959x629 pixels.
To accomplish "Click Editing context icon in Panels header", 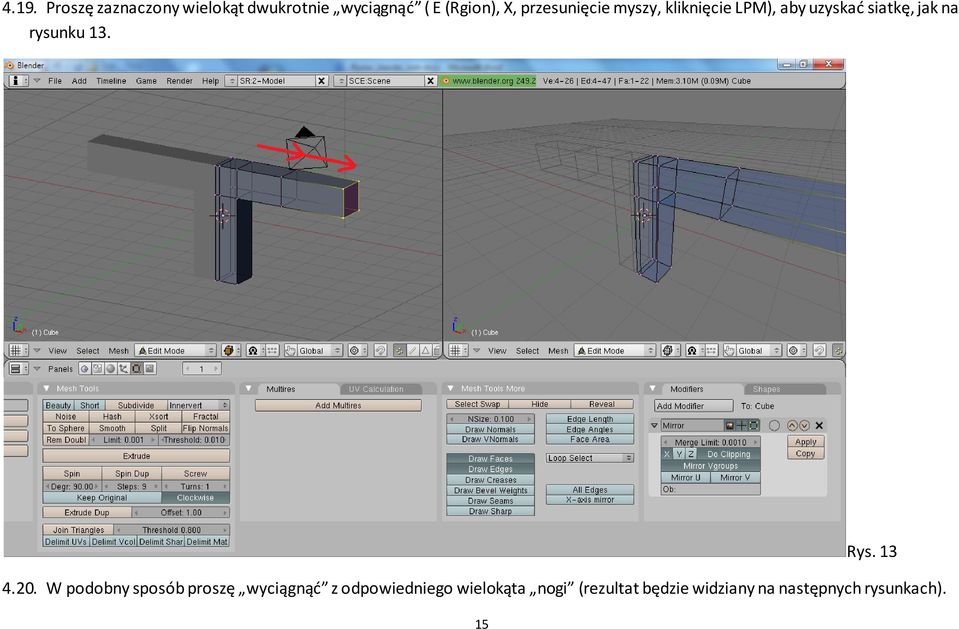I will point(136,368).
